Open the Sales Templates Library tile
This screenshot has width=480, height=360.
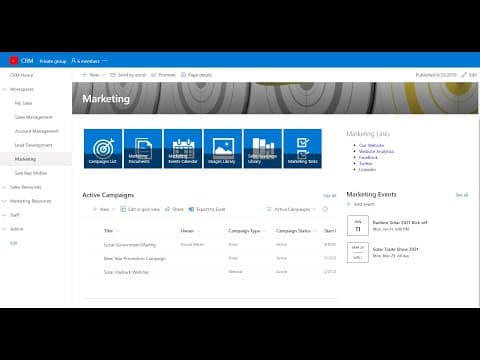click(263, 148)
